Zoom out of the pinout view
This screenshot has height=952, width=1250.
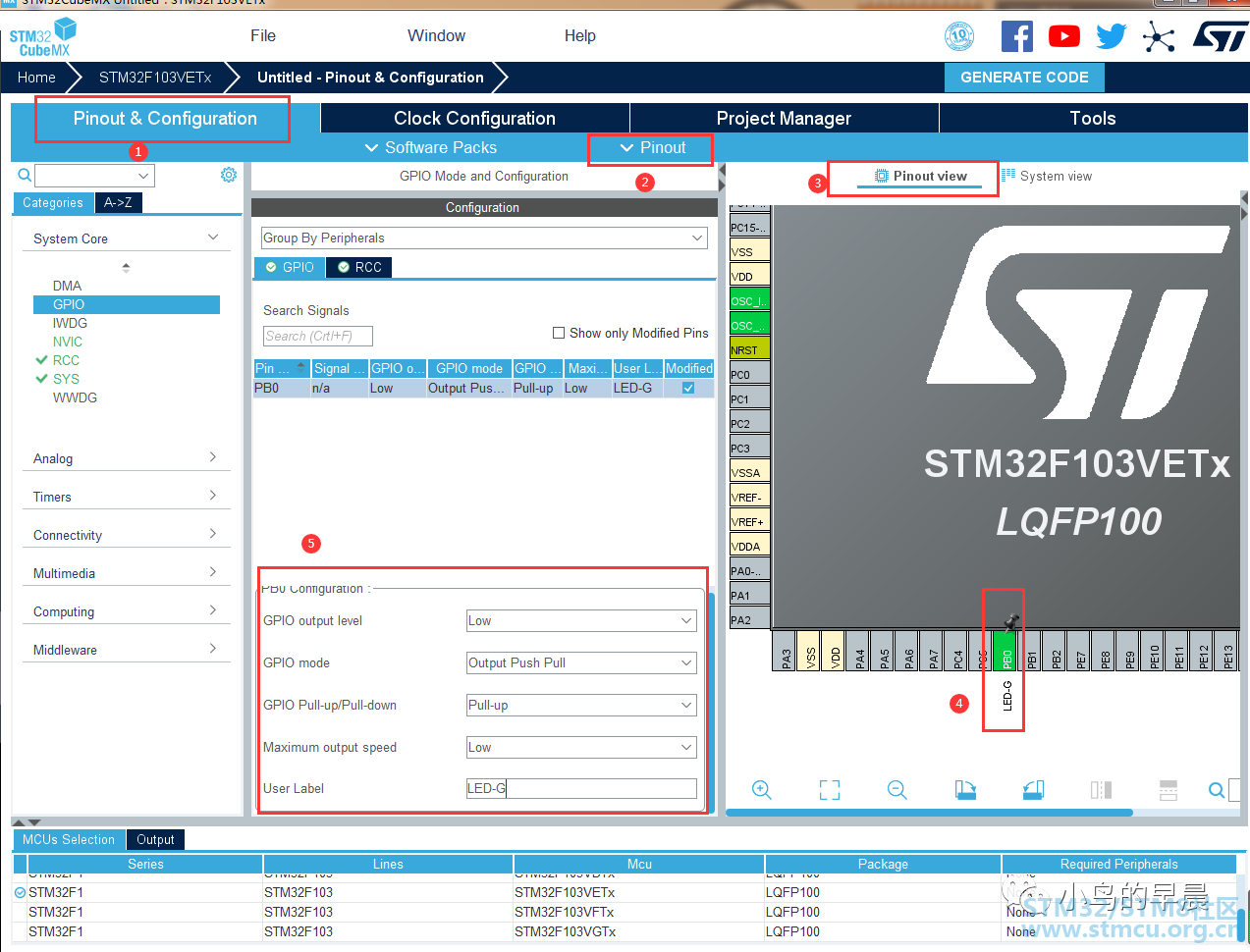tap(897, 790)
